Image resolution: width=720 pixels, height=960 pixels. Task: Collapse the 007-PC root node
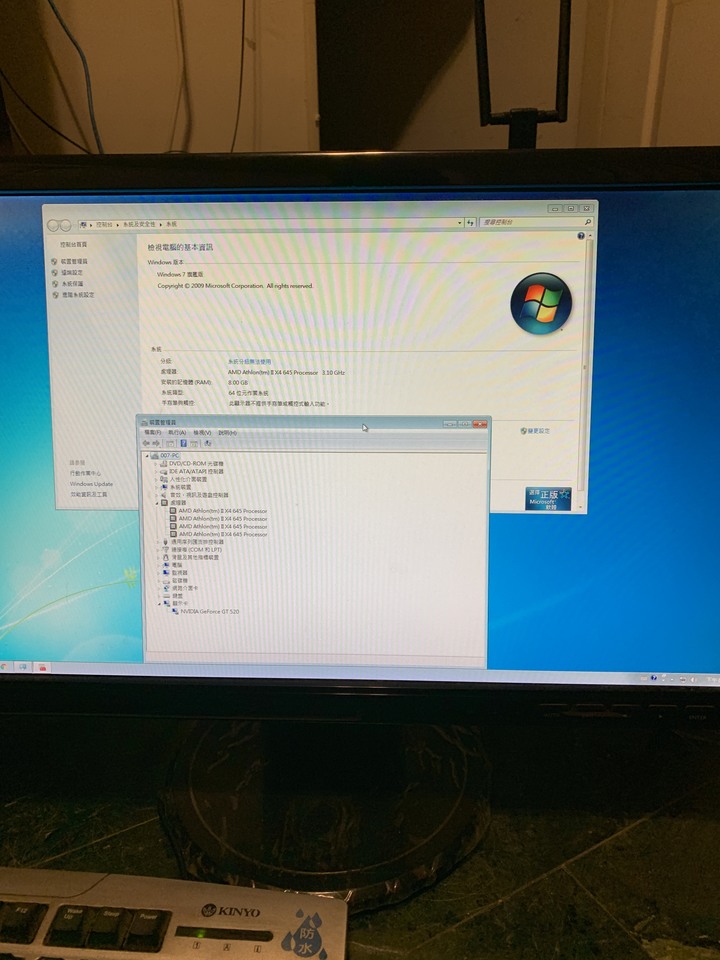[x=148, y=456]
